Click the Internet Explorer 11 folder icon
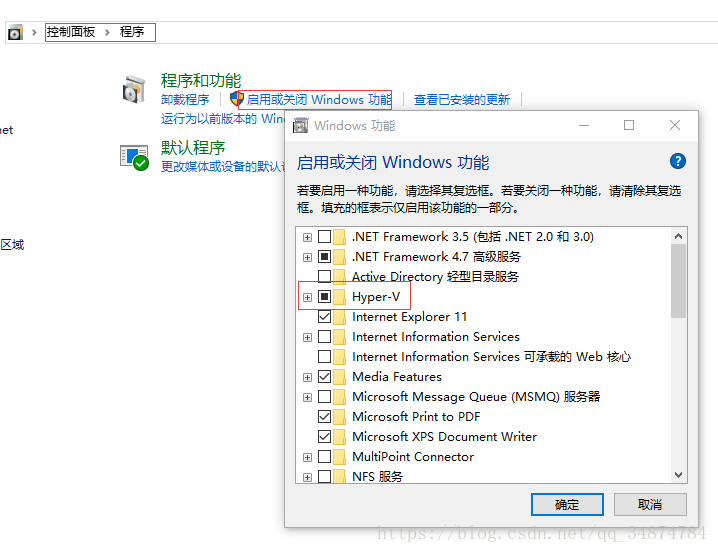 tap(339, 317)
